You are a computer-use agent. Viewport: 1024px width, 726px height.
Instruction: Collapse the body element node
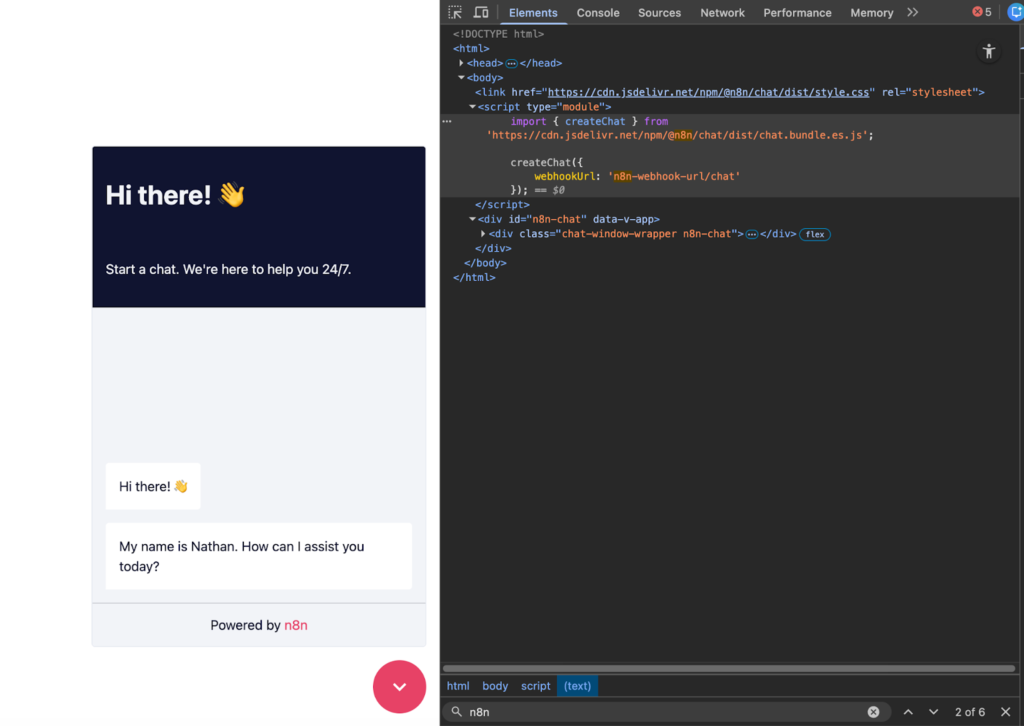point(461,78)
